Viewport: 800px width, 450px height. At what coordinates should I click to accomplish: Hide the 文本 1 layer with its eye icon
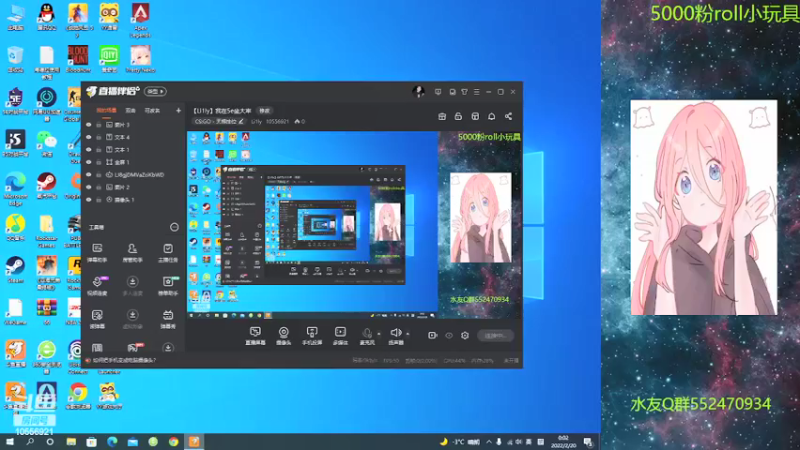tap(89, 149)
